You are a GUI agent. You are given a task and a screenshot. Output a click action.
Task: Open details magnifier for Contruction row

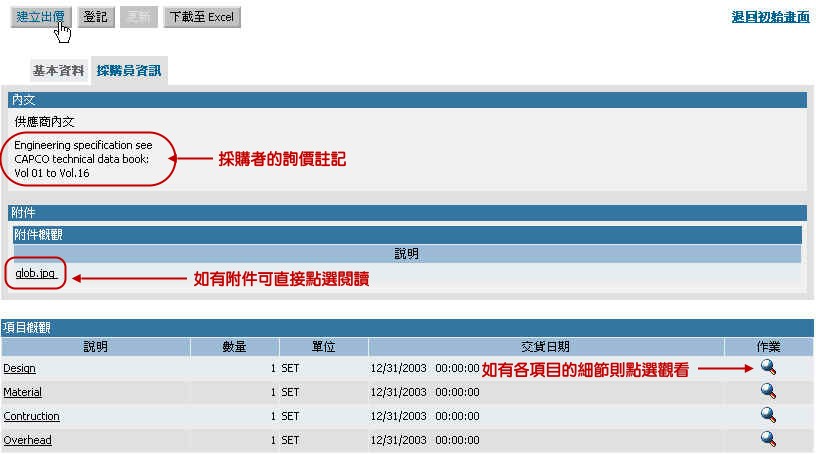[x=768, y=415]
